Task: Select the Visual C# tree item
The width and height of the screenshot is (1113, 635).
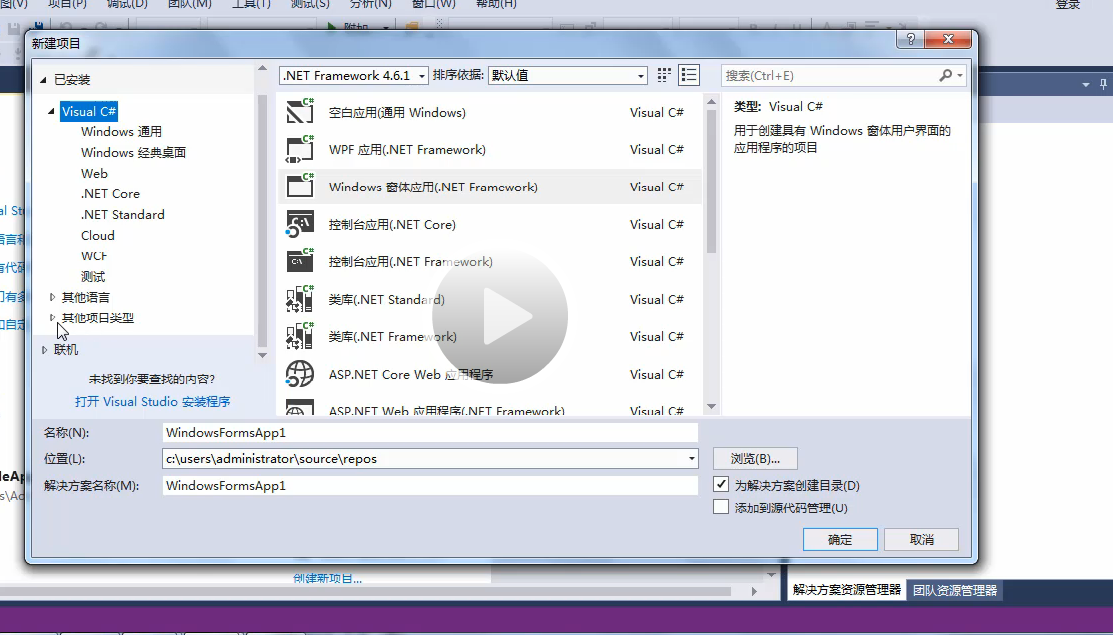Action: tap(89, 111)
